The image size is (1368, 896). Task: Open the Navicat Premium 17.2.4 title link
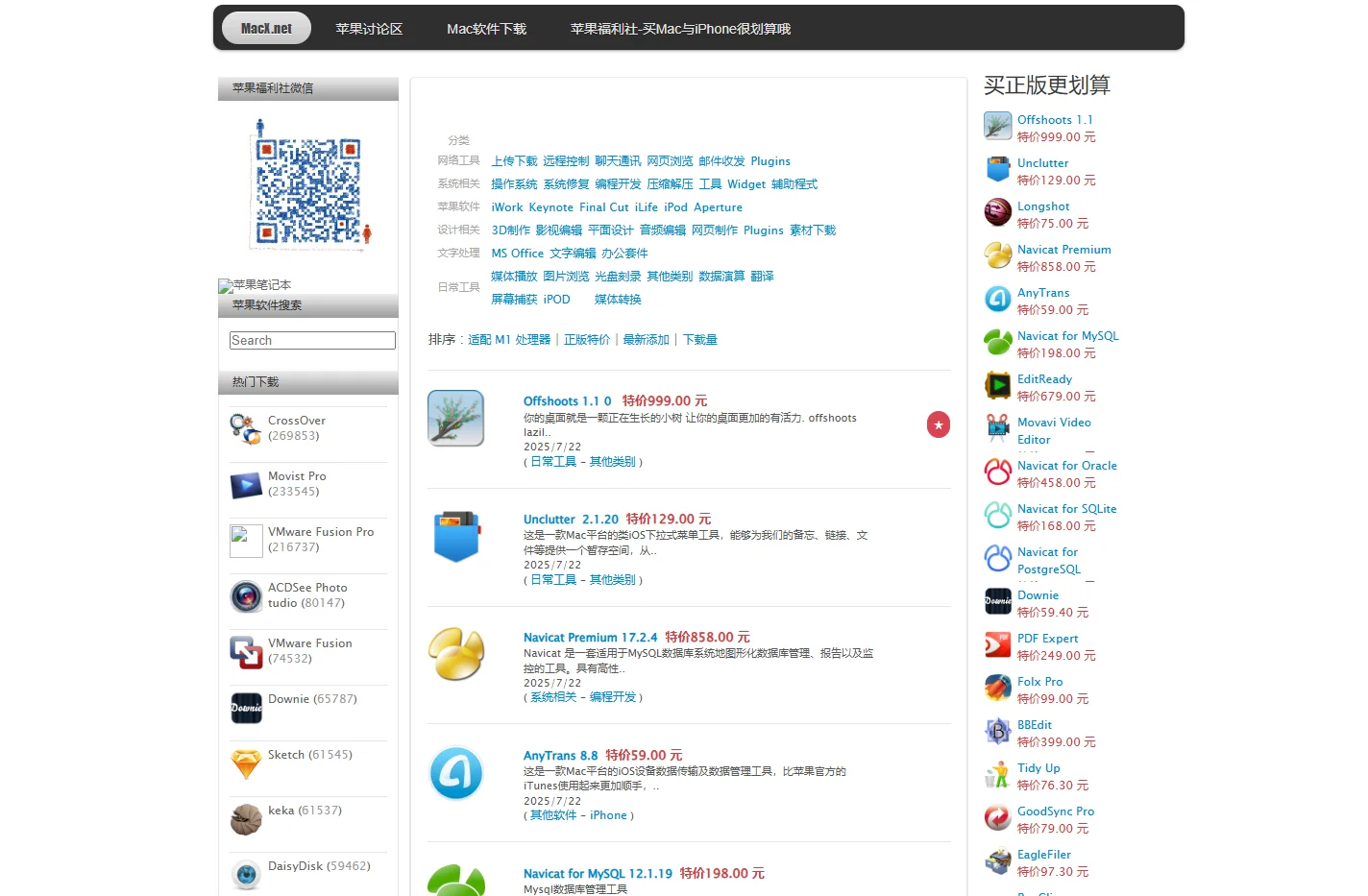(591, 638)
